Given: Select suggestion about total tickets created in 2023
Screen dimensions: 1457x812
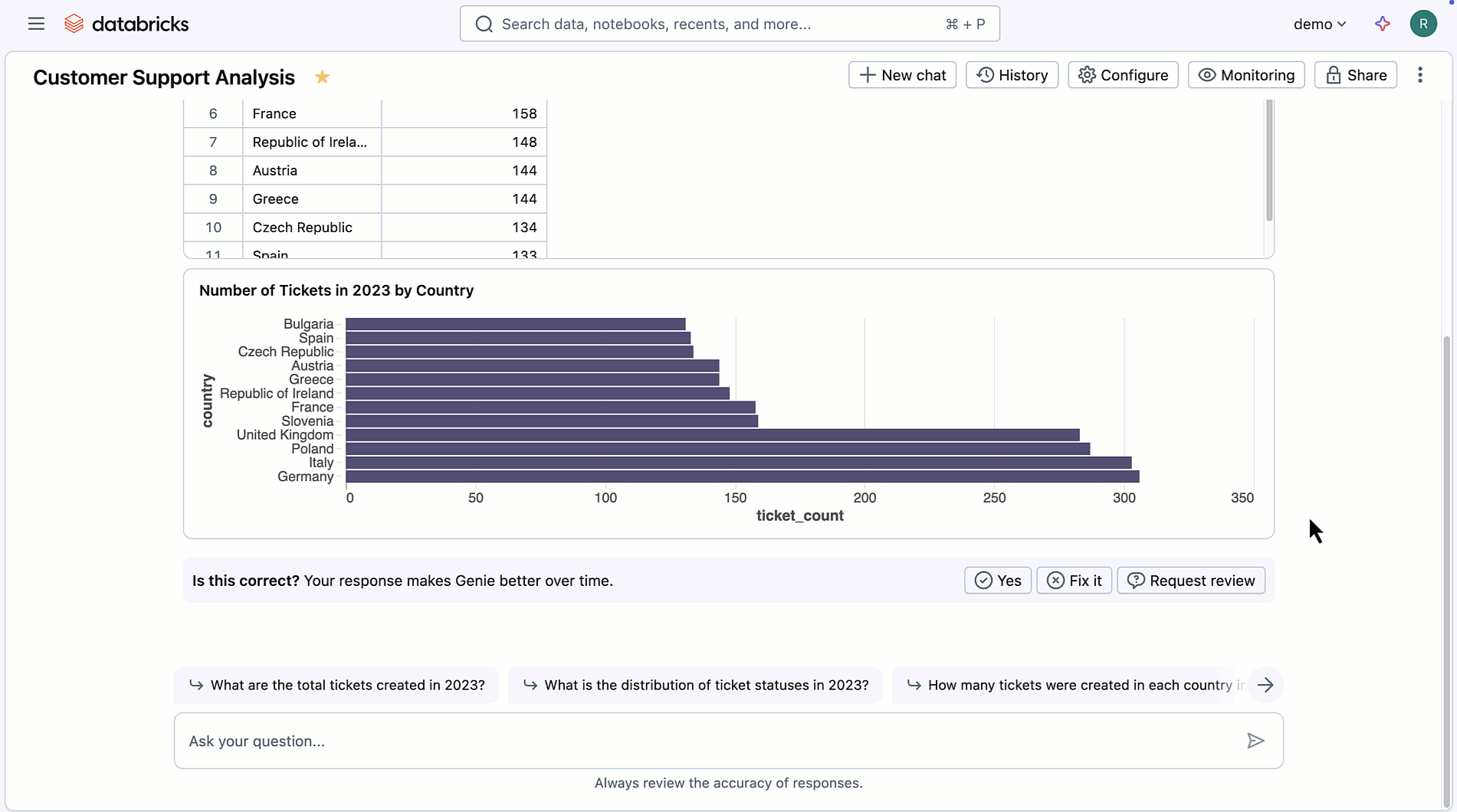Looking at the screenshot, I should pyautogui.click(x=336, y=685).
